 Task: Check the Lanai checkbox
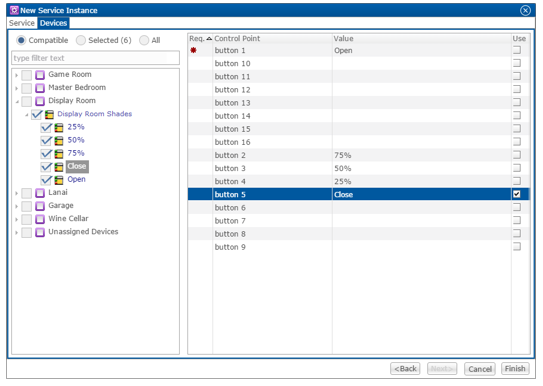point(27,193)
